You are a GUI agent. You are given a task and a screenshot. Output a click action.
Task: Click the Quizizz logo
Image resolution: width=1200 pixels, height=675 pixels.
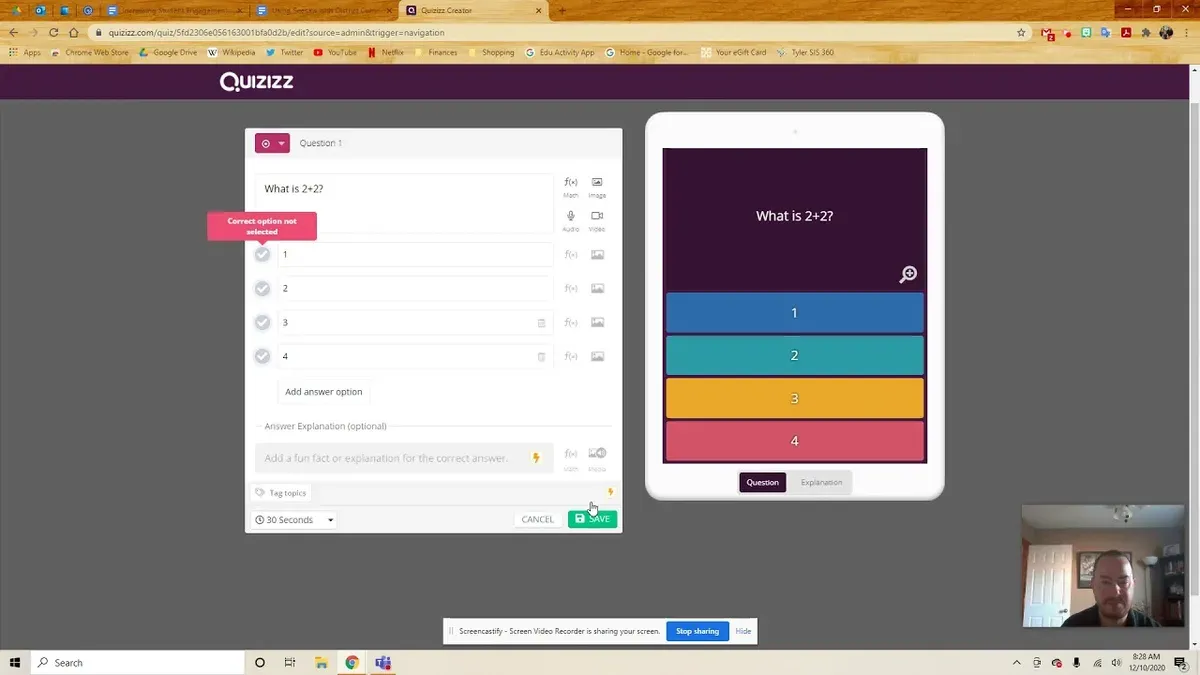click(x=256, y=82)
